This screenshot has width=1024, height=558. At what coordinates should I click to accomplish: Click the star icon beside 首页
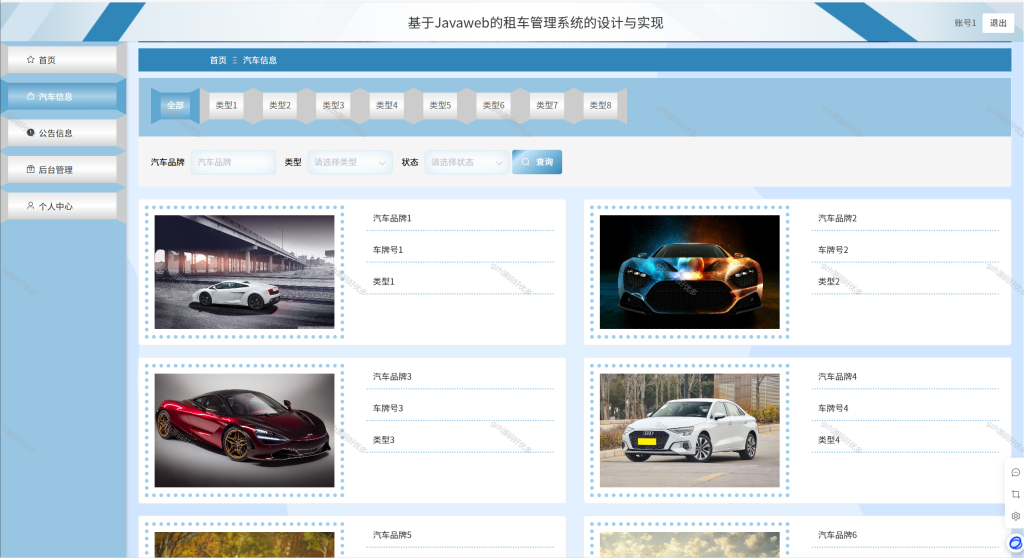[x=30, y=59]
